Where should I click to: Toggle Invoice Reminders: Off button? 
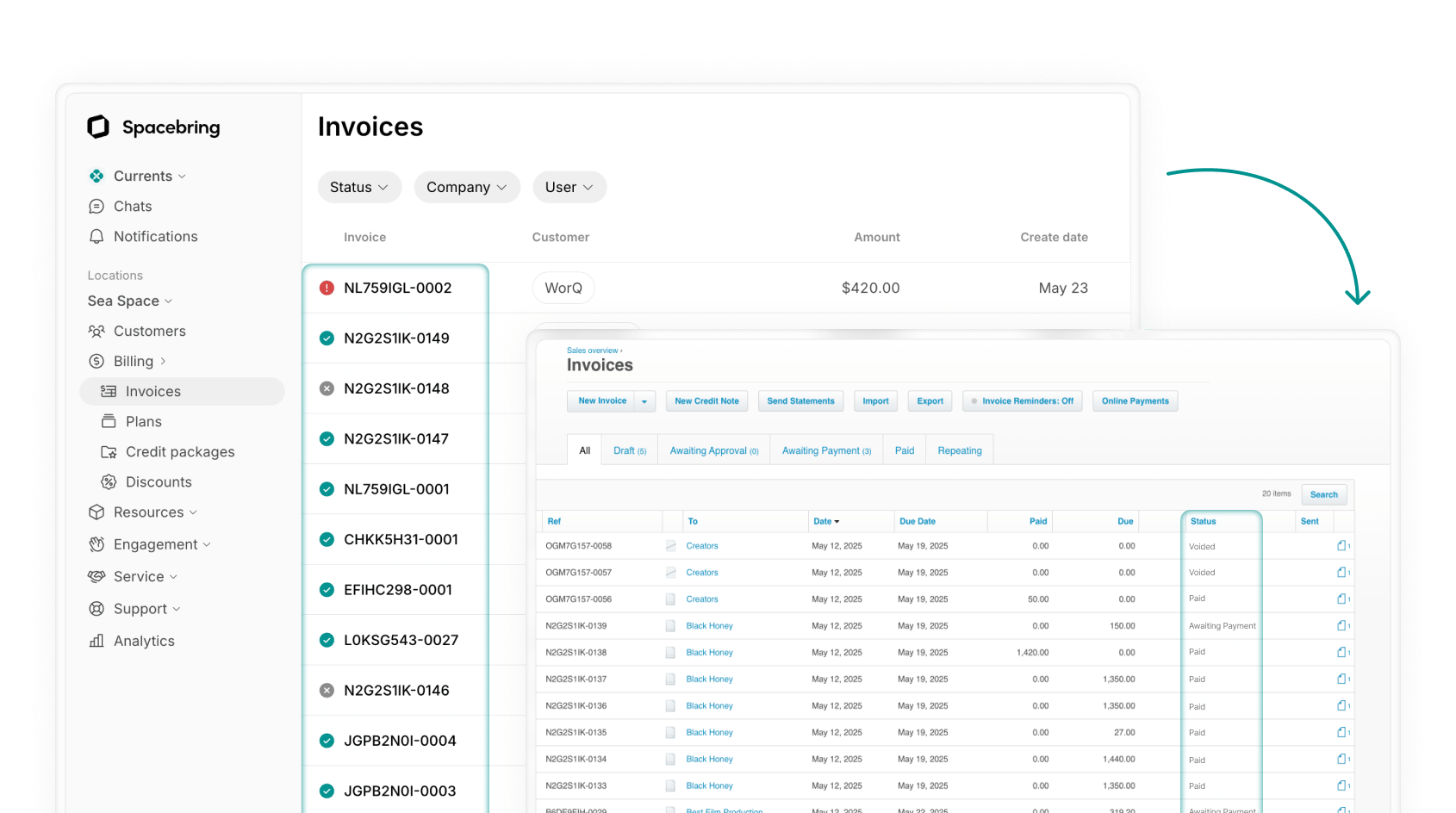pos(1022,401)
